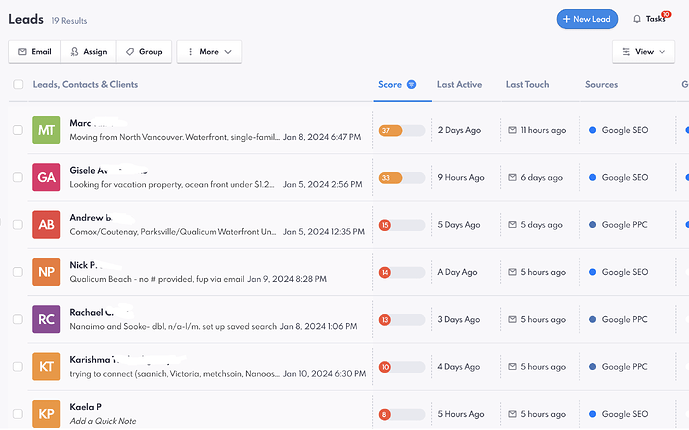Click '9 Hours Ago' last active value
Screen dimensions: 689x430
click(x=461, y=177)
